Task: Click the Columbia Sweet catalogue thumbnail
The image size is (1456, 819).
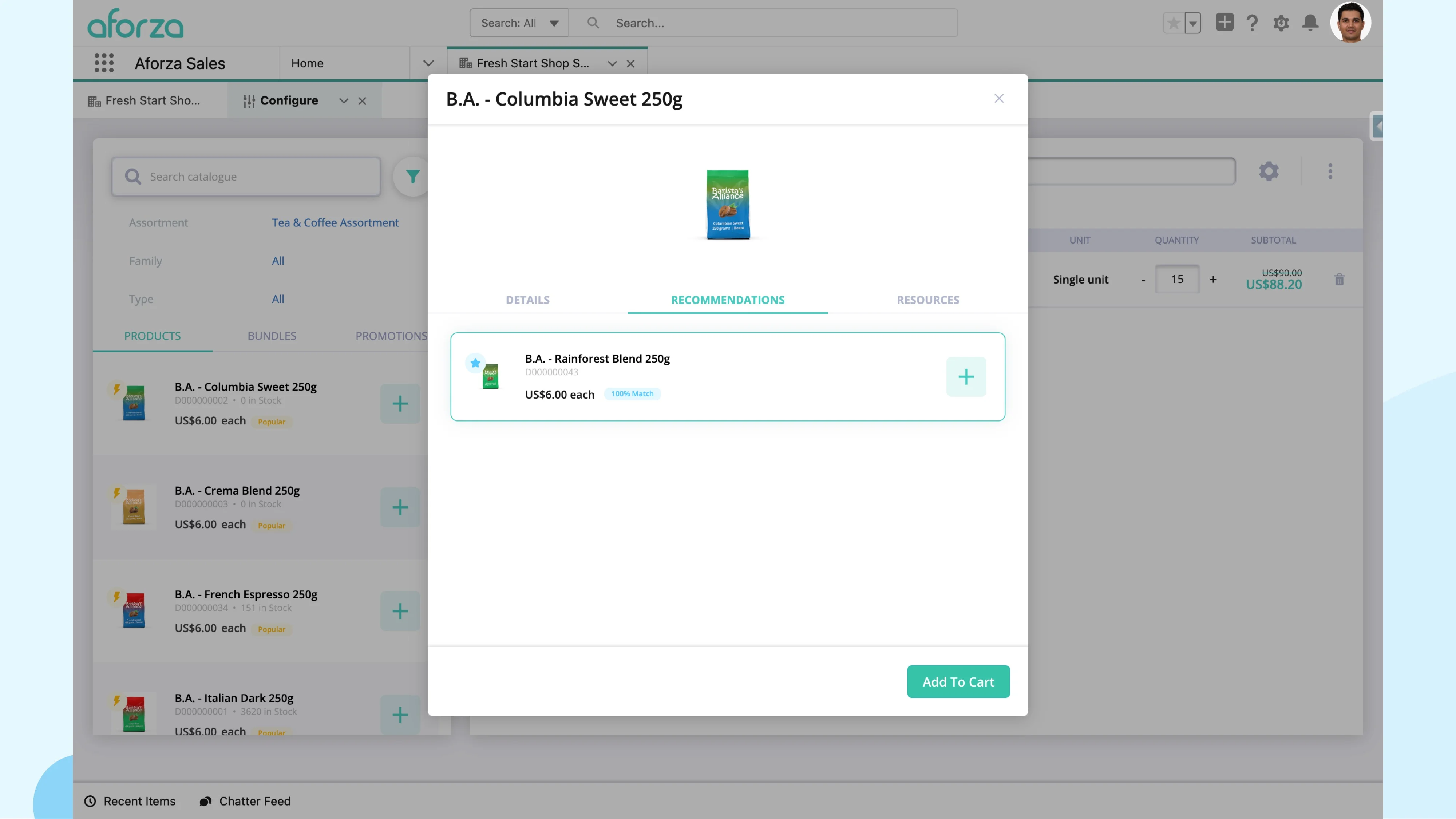Action: (x=134, y=403)
